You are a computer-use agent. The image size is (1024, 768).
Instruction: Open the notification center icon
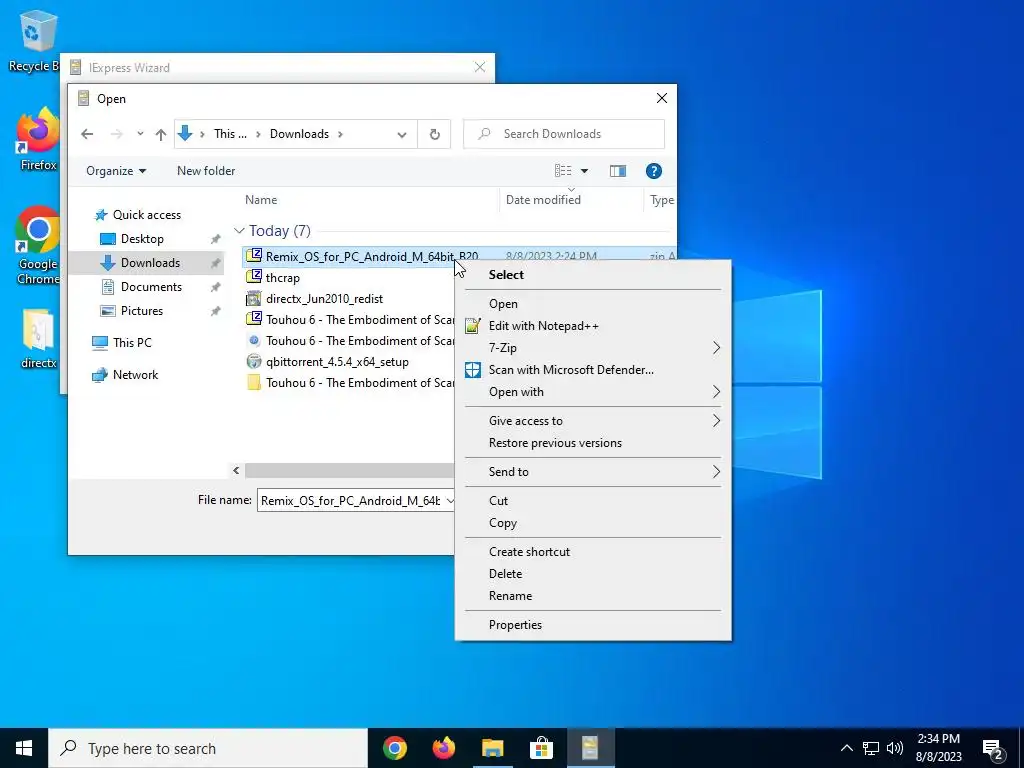coord(993,748)
